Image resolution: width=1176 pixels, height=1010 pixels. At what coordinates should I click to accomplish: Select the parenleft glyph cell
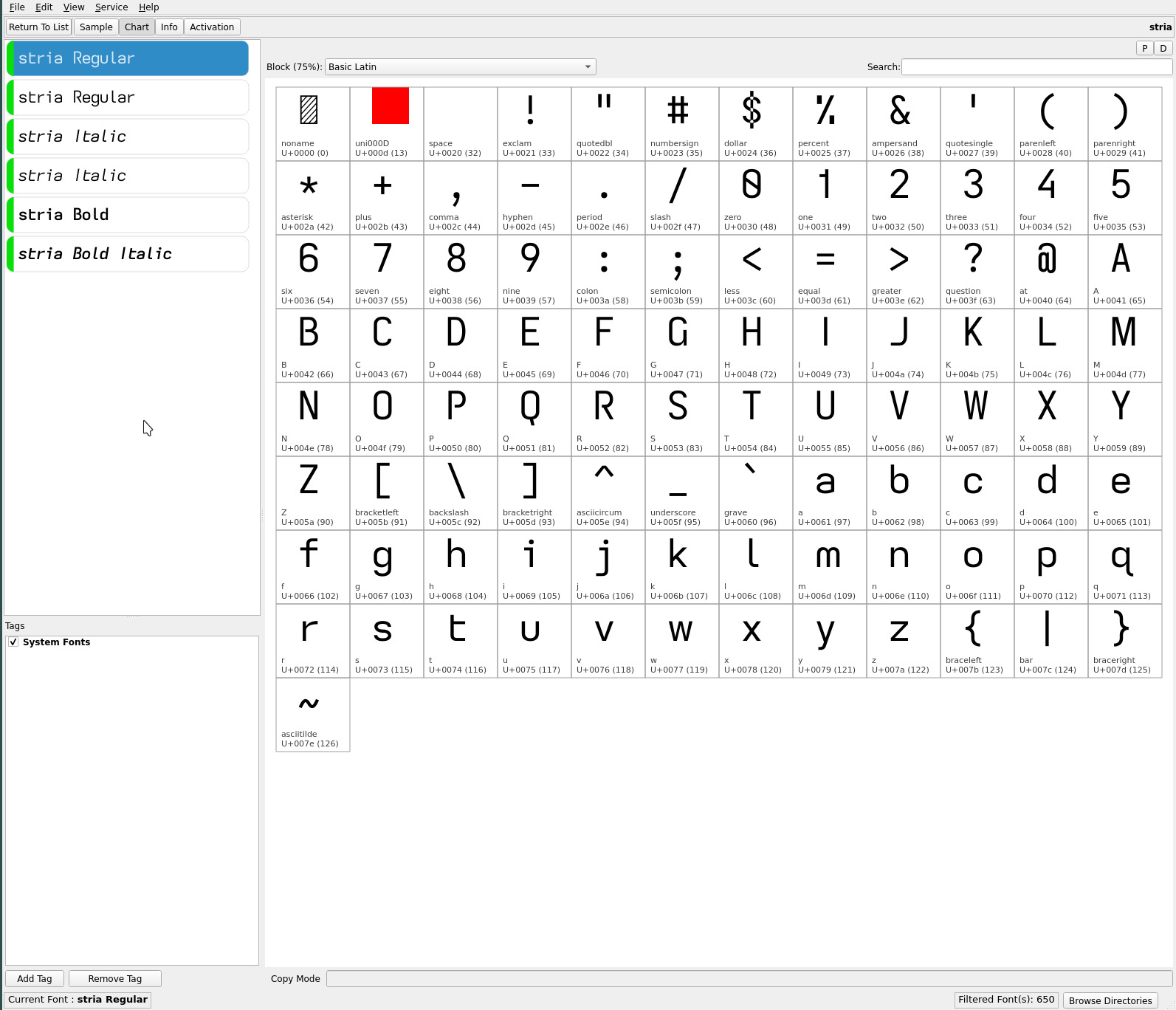tap(1051, 124)
